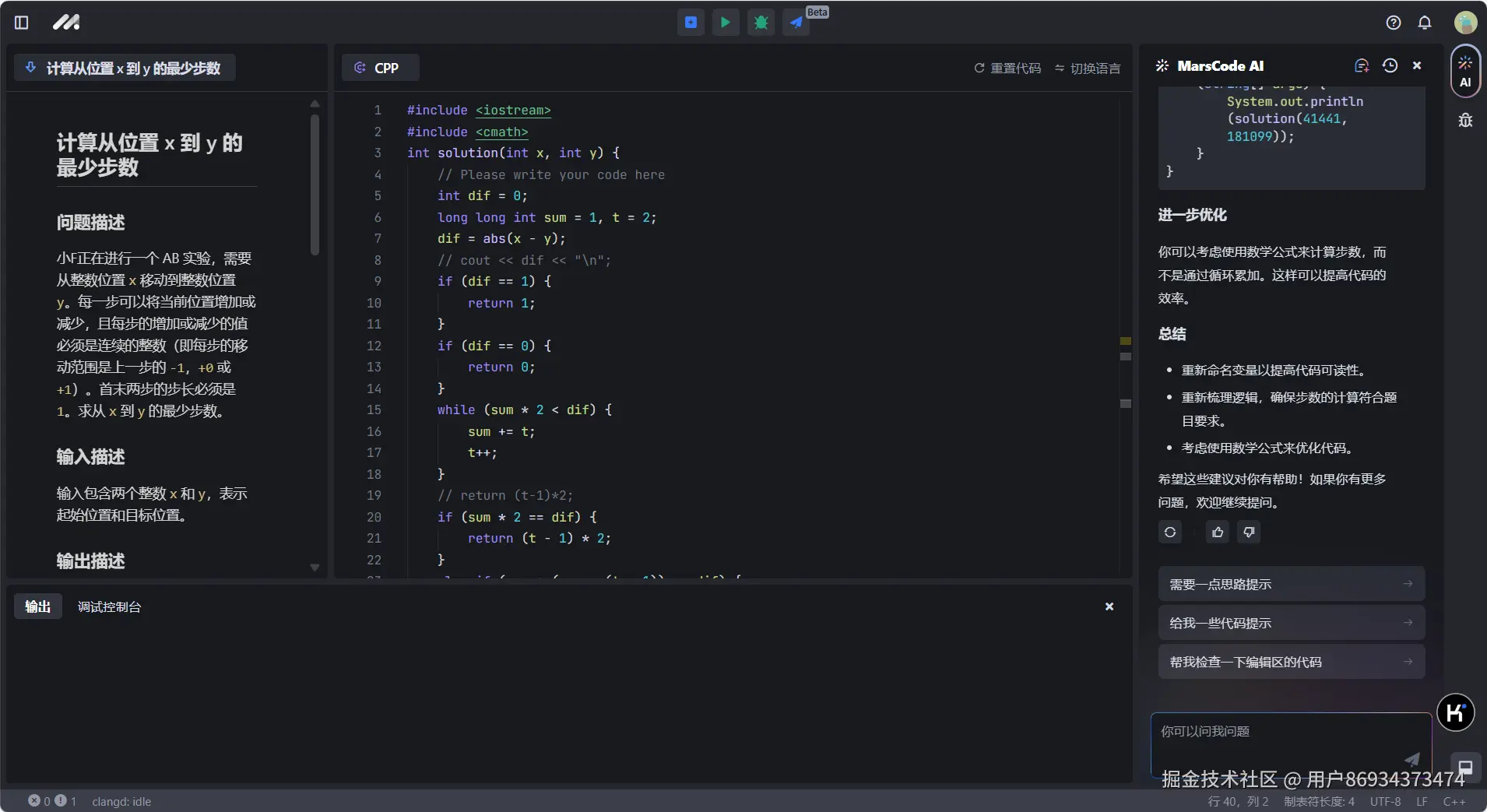Expand the problem title dropdown
The height and width of the screenshot is (812, 1487).
coord(125,69)
